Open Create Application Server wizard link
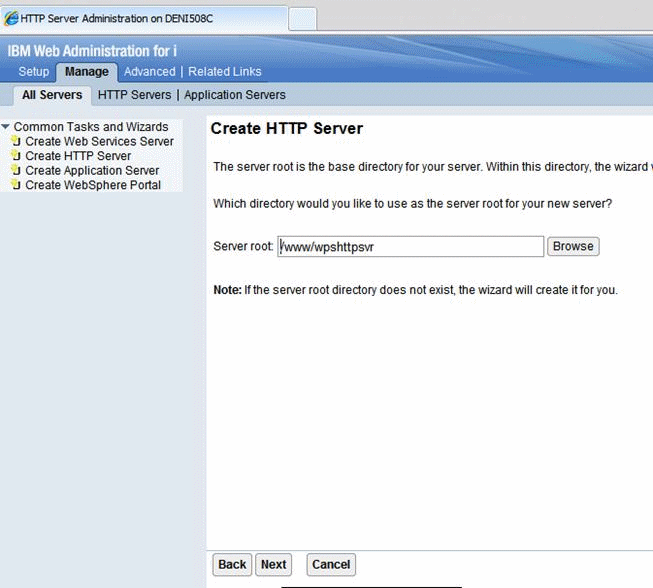 click(92, 170)
